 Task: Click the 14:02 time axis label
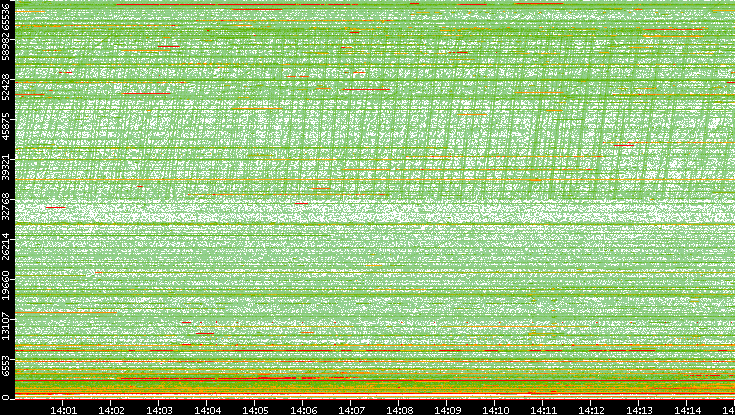[111, 410]
